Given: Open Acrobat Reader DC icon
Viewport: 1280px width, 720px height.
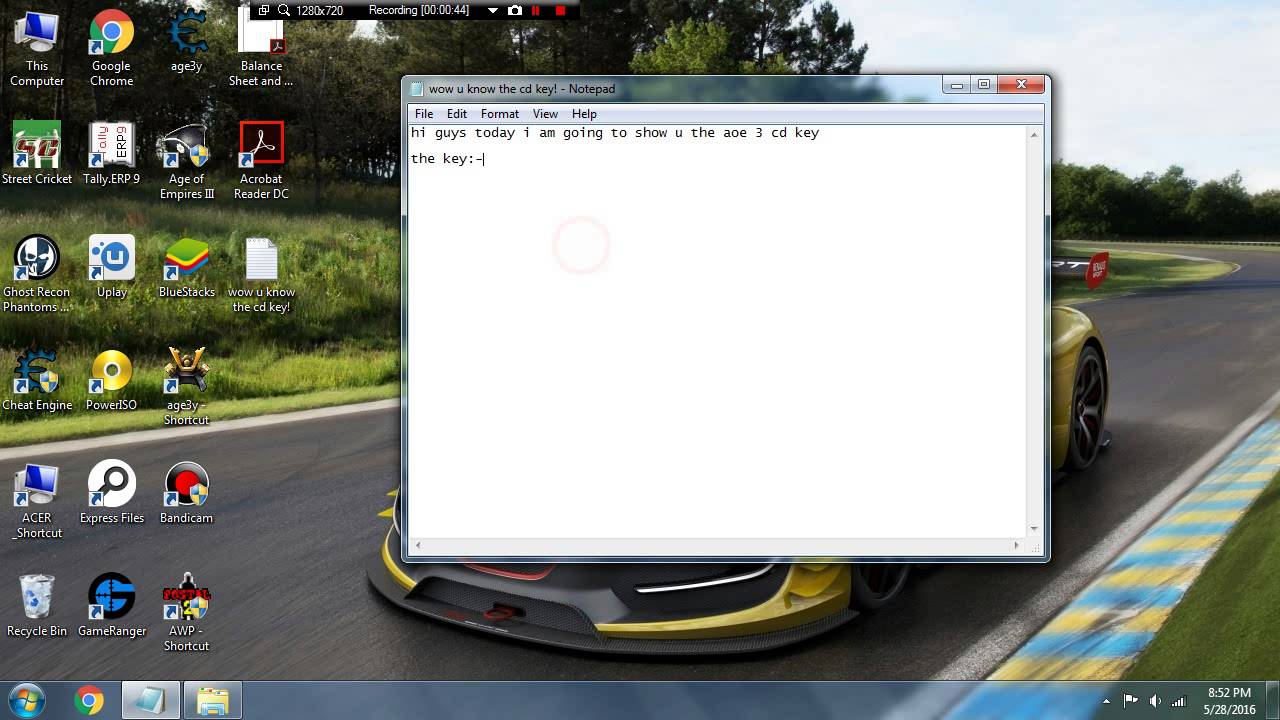Looking at the screenshot, I should tap(261, 161).
